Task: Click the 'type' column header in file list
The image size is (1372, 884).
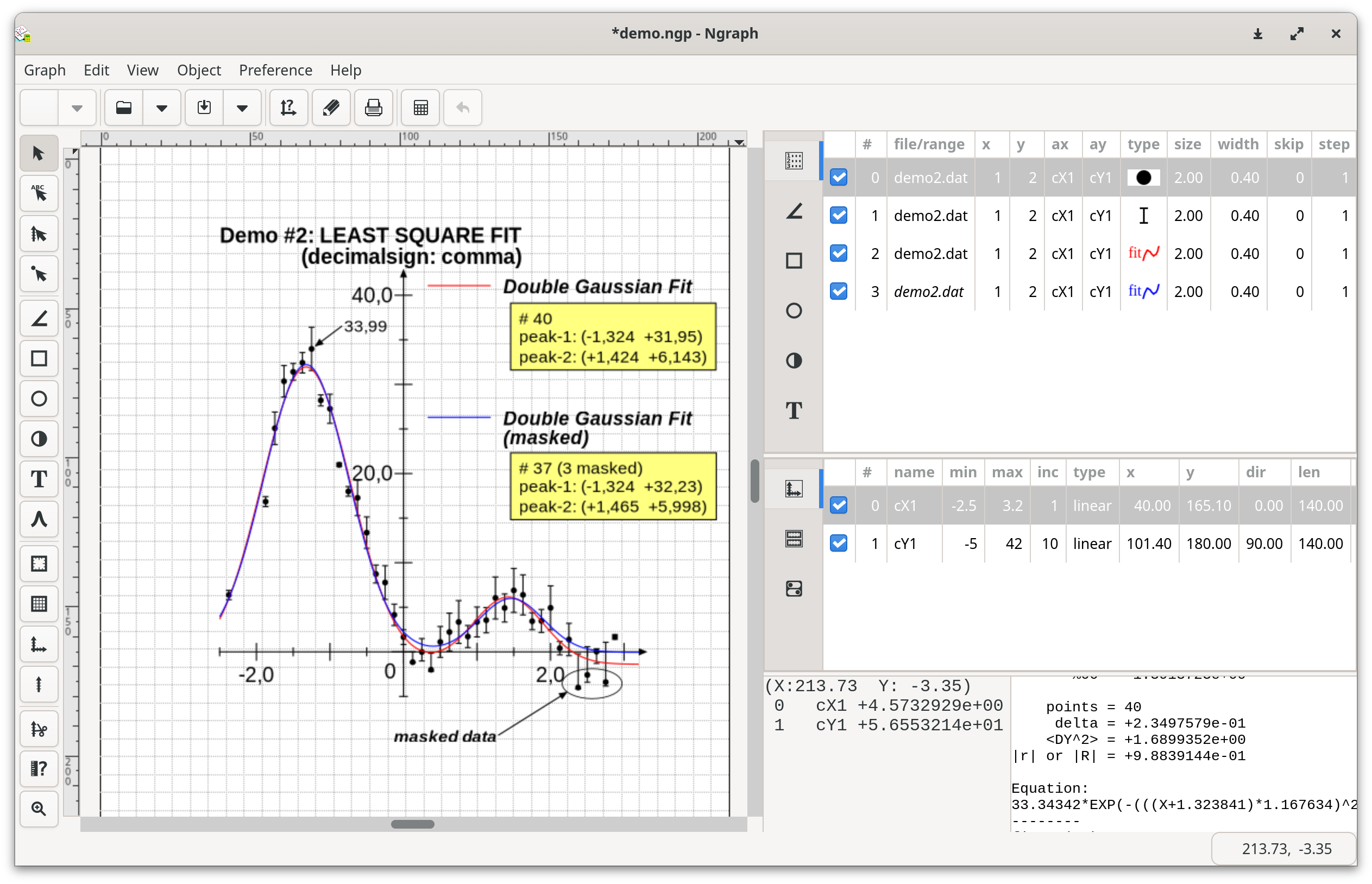Action: click(1142, 144)
